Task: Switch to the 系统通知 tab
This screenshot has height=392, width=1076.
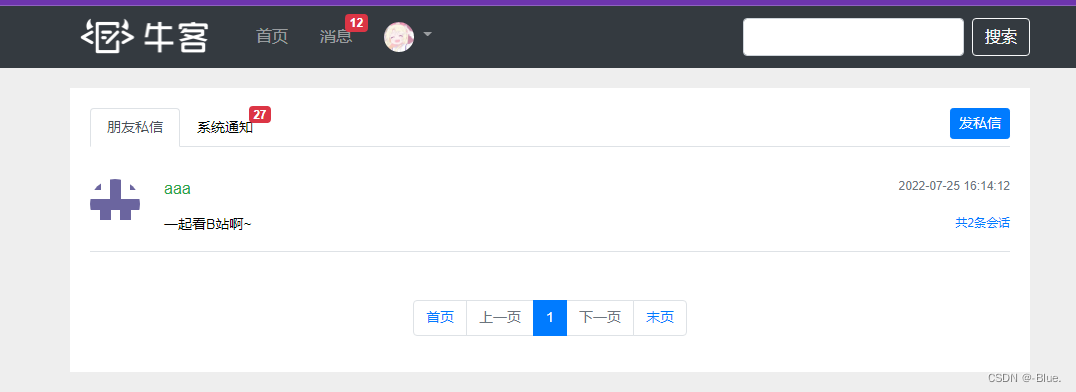Action: (224, 128)
